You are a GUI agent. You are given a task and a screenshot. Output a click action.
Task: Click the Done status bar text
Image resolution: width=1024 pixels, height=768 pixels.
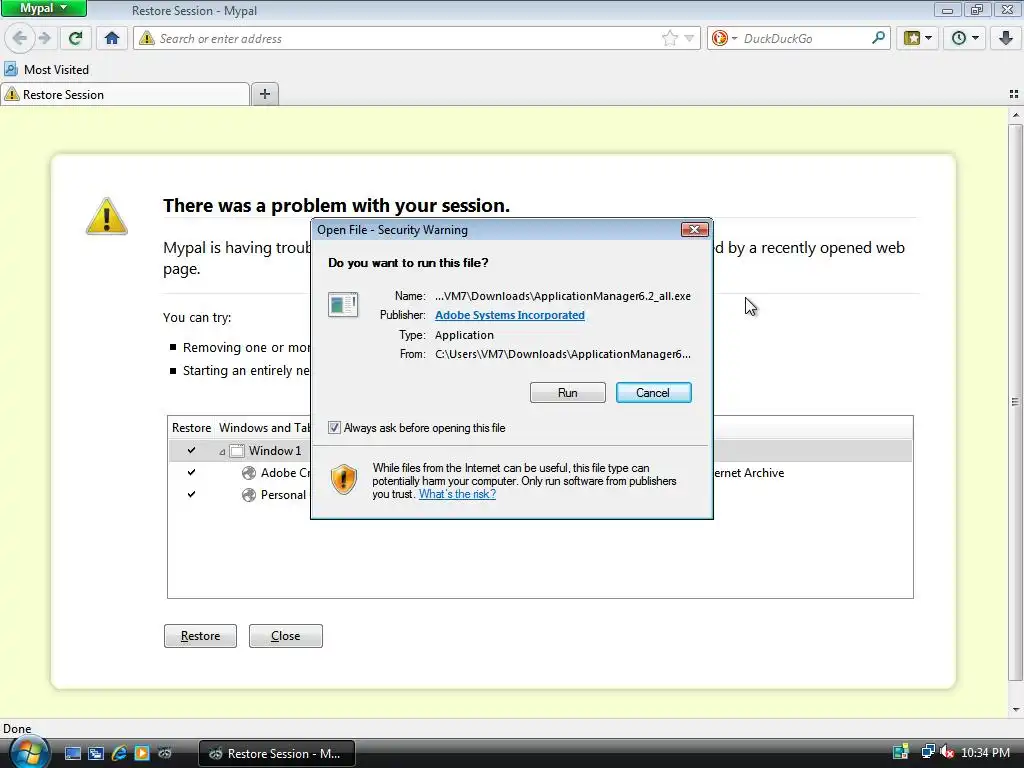(17, 729)
